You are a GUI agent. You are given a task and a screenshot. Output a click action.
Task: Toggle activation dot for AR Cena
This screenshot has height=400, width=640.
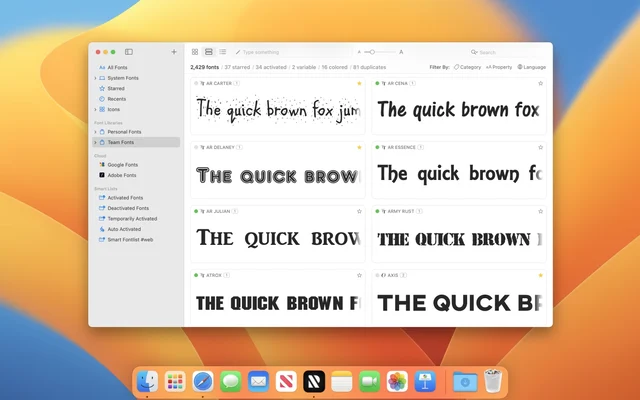[x=377, y=83]
